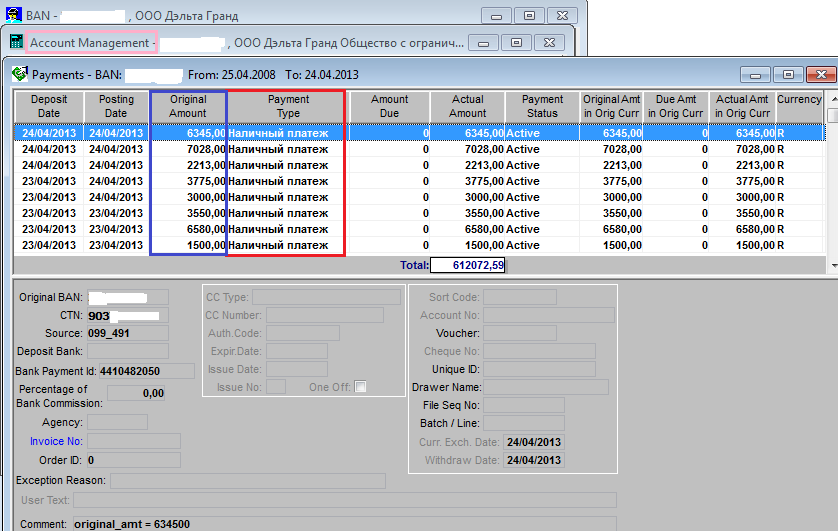
Task: Click the CC Number field
Action: coord(324,315)
